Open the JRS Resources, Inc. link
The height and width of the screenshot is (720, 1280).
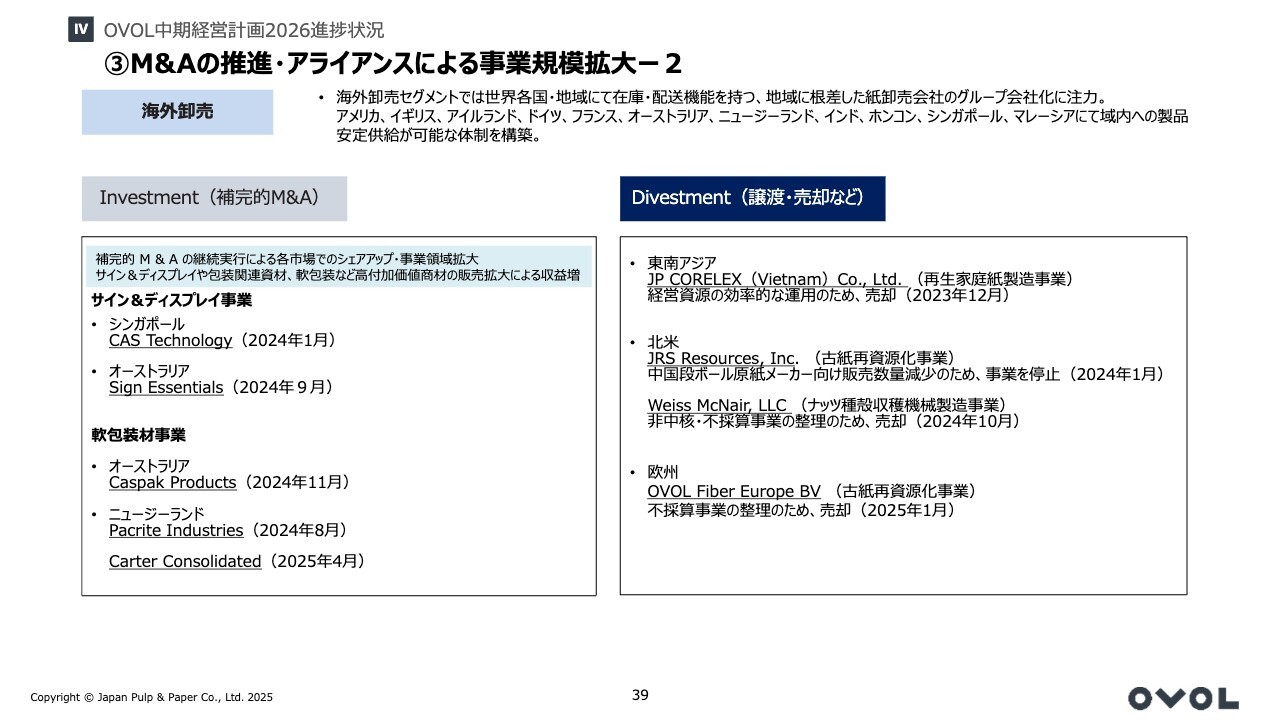[723, 358]
